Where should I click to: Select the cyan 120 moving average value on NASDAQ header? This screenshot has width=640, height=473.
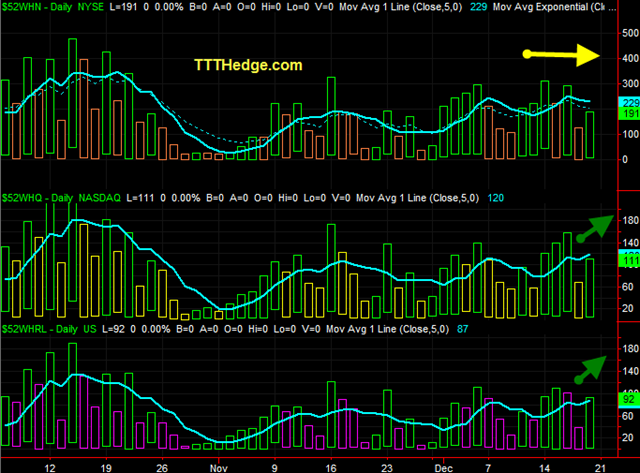click(x=496, y=198)
